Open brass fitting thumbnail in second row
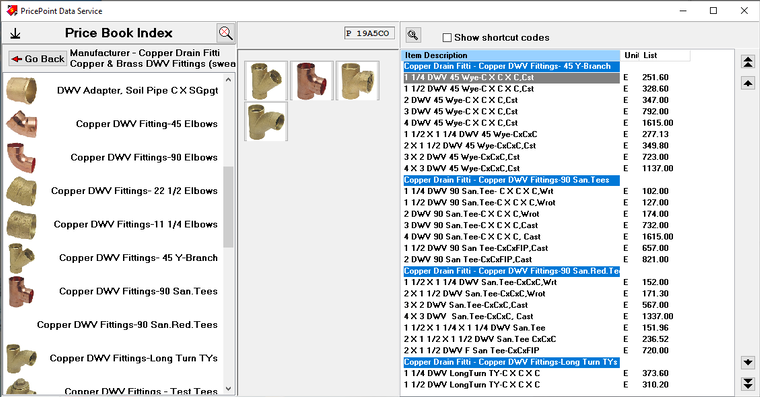Viewport: 760px width, 397px height. pyautogui.click(x=266, y=121)
